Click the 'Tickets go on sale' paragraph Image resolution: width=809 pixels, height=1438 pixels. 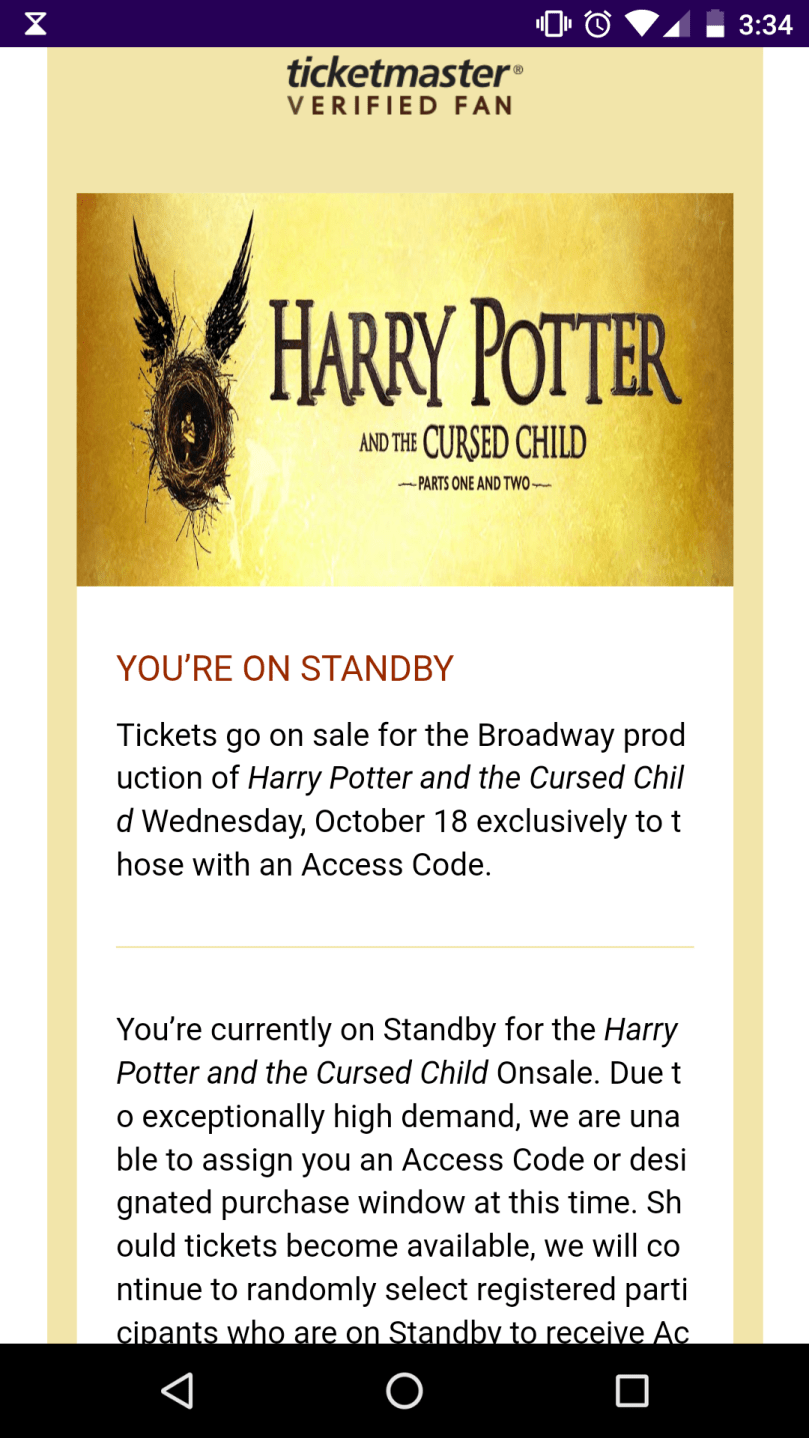[400, 799]
